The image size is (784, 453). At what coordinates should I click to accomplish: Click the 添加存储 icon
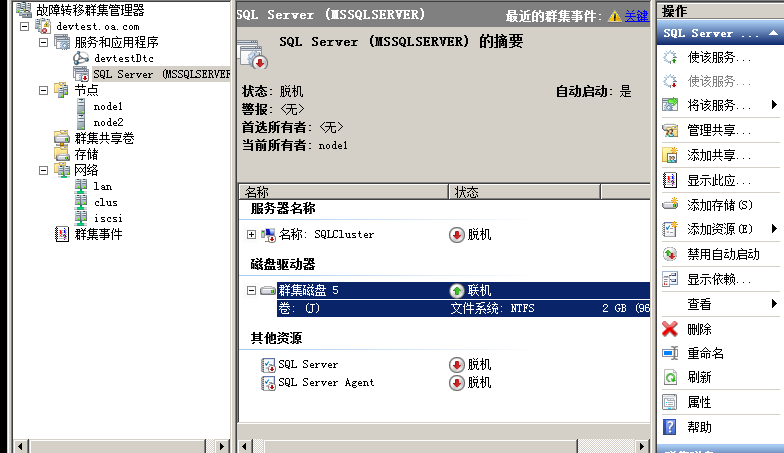(x=670, y=204)
